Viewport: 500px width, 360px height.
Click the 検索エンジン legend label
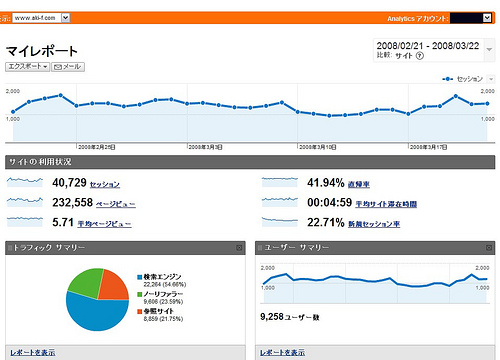162,277
